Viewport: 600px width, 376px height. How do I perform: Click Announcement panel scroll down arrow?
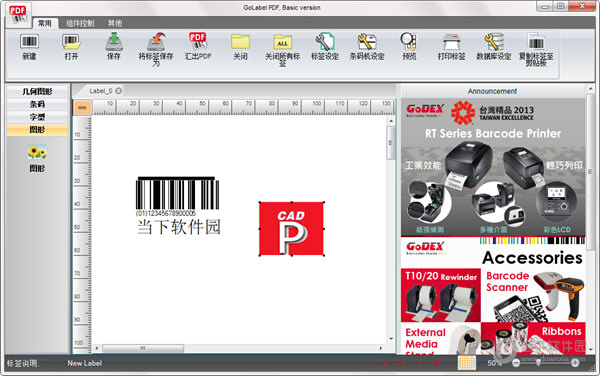click(590, 350)
